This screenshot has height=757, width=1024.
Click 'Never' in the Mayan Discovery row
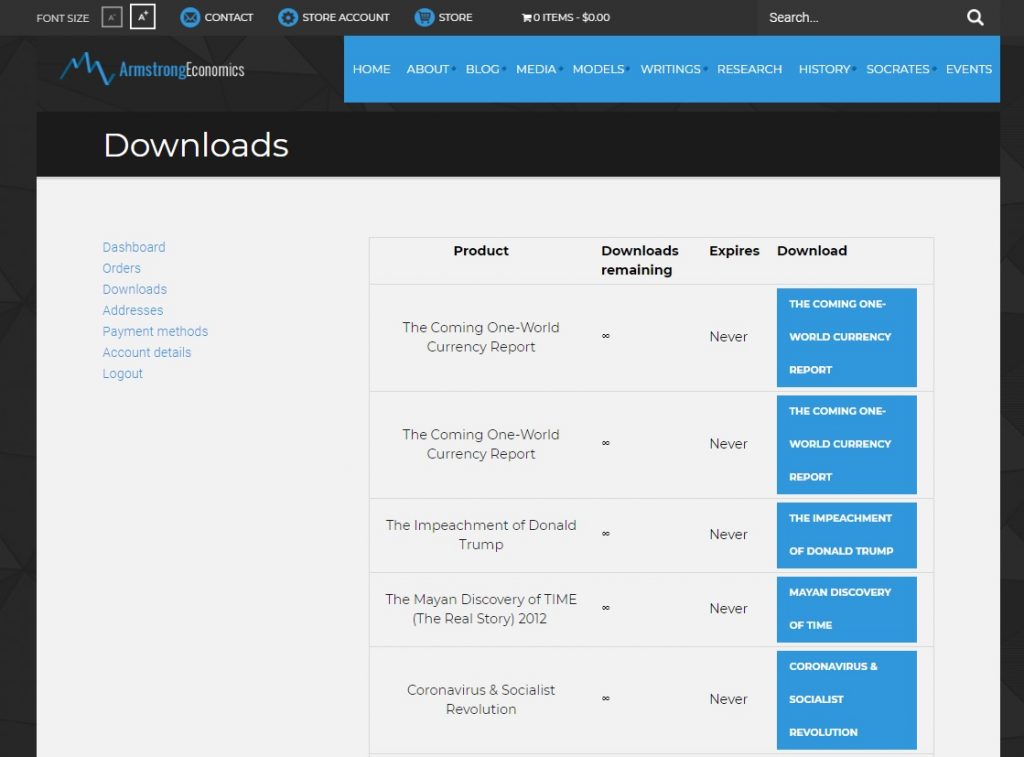pos(728,609)
